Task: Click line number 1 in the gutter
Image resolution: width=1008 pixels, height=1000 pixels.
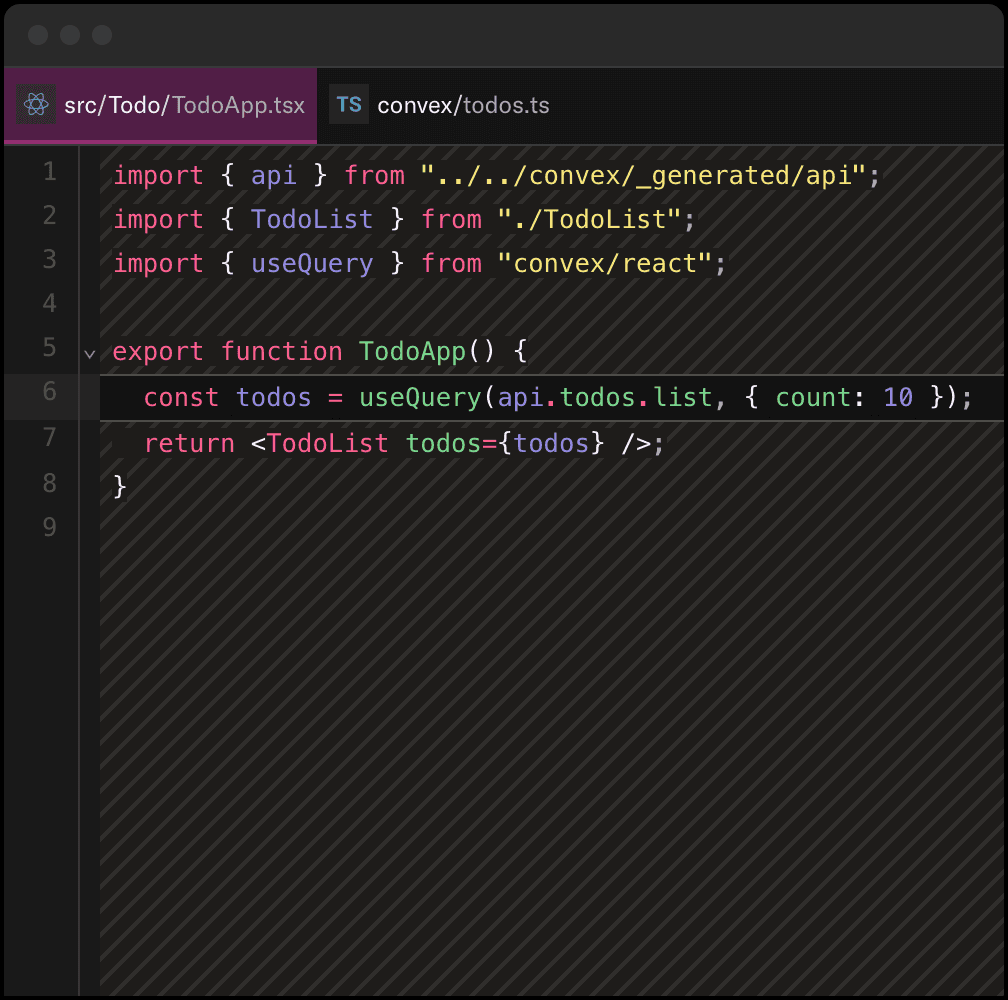Action: point(49,172)
